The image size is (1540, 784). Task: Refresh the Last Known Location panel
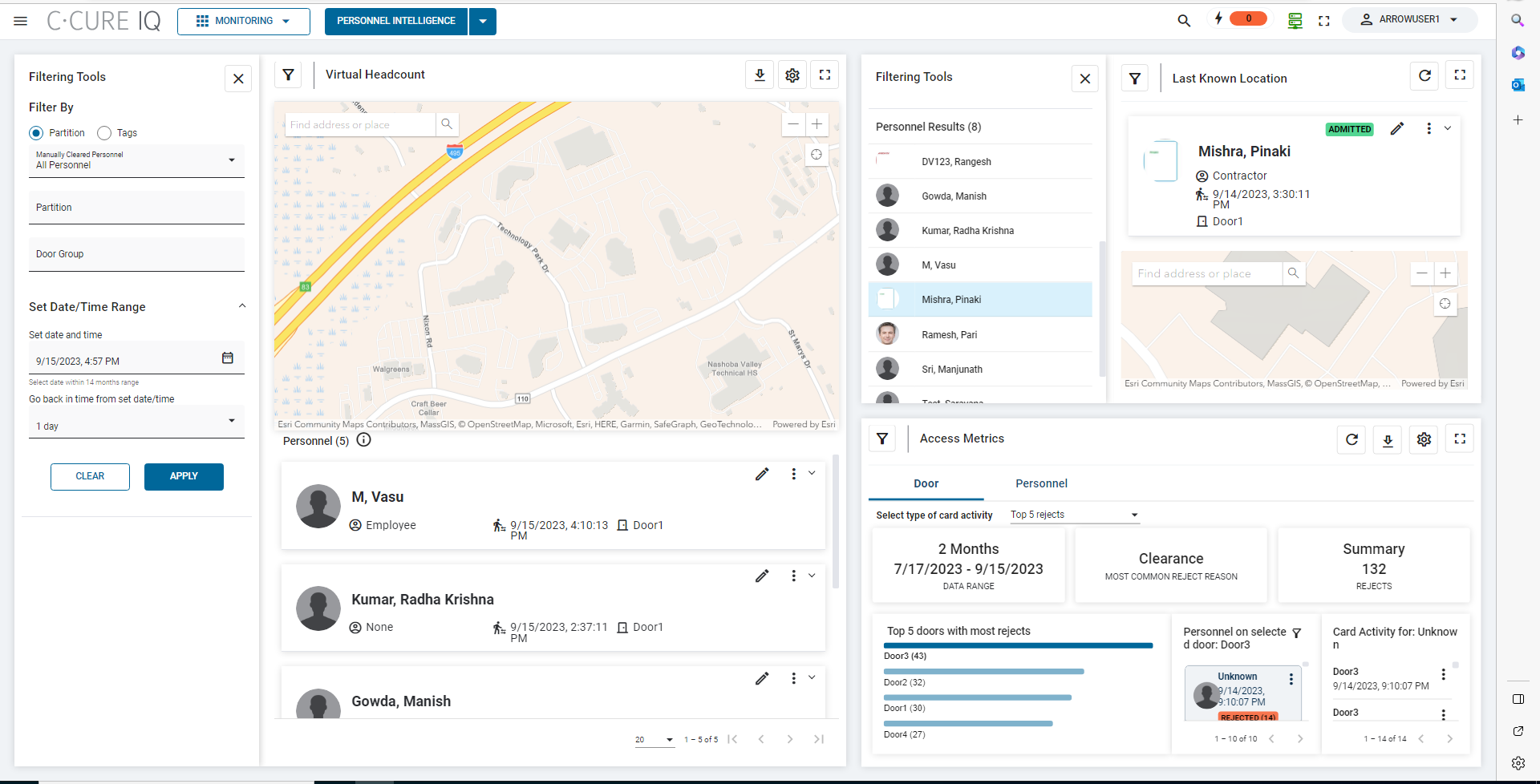click(1424, 75)
